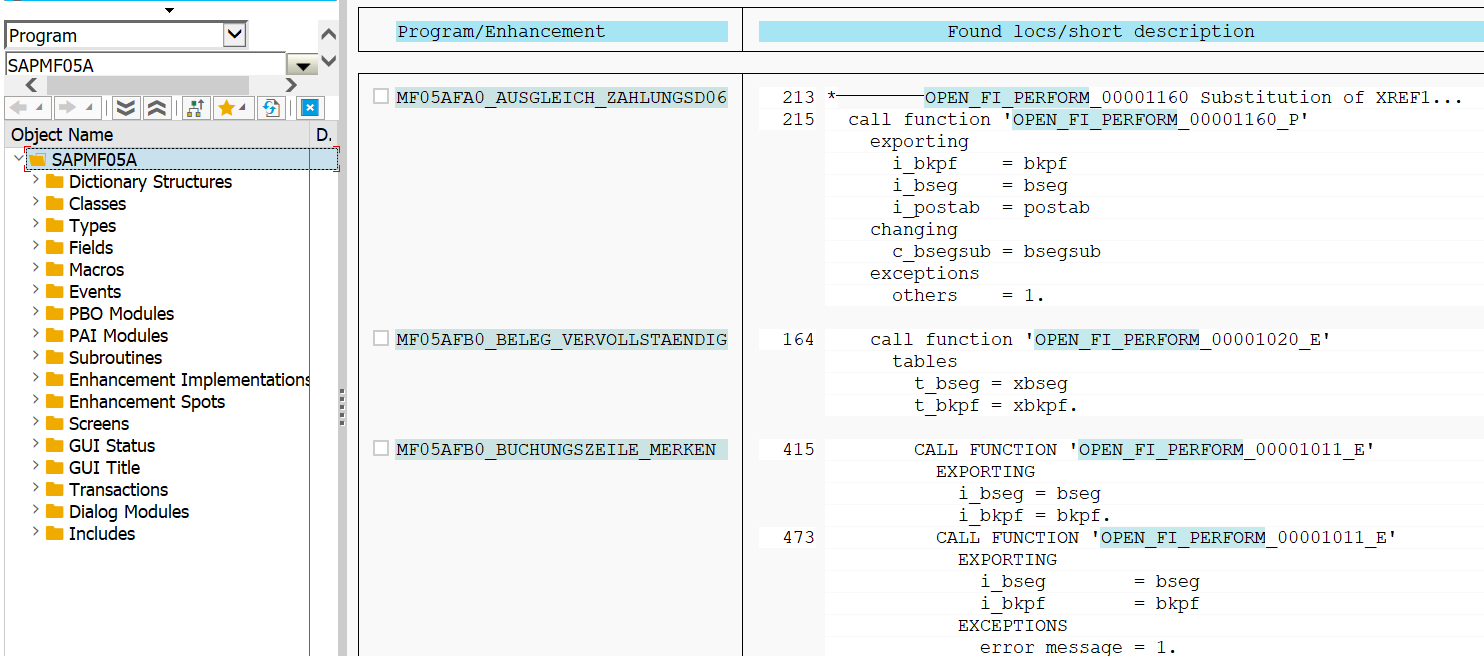
Task: Click the SAPMF05A root folder icon
Action: coord(37,160)
